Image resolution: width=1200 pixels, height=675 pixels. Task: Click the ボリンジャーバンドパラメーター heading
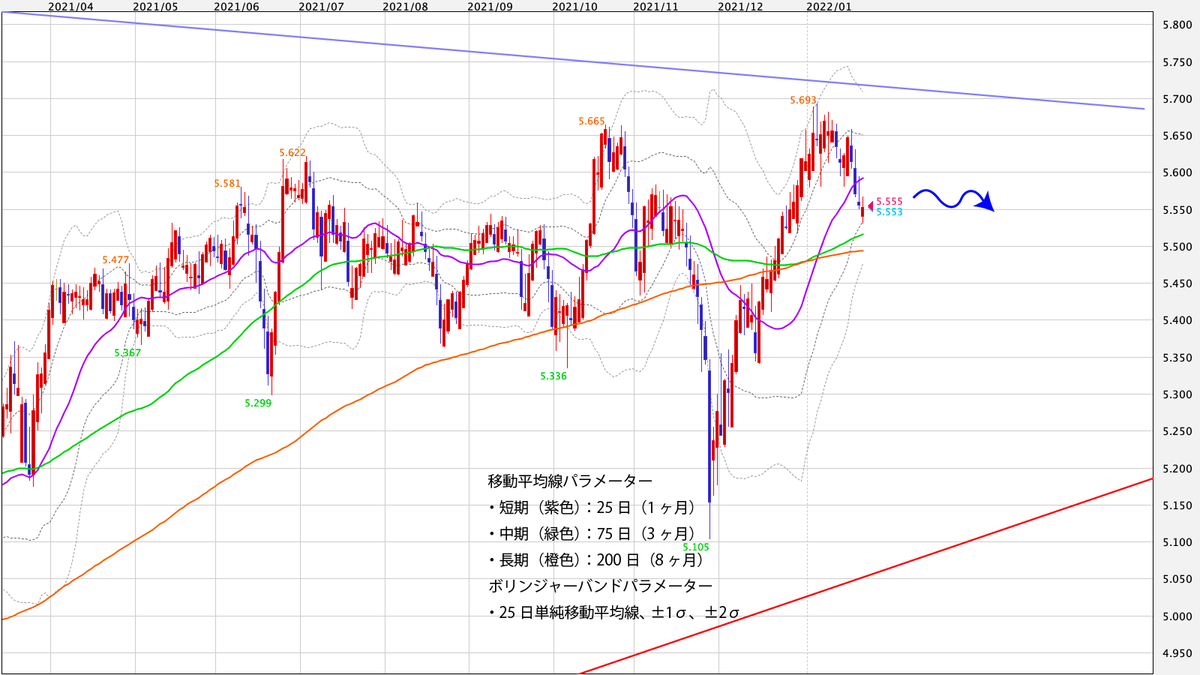pyautogui.click(x=601, y=586)
